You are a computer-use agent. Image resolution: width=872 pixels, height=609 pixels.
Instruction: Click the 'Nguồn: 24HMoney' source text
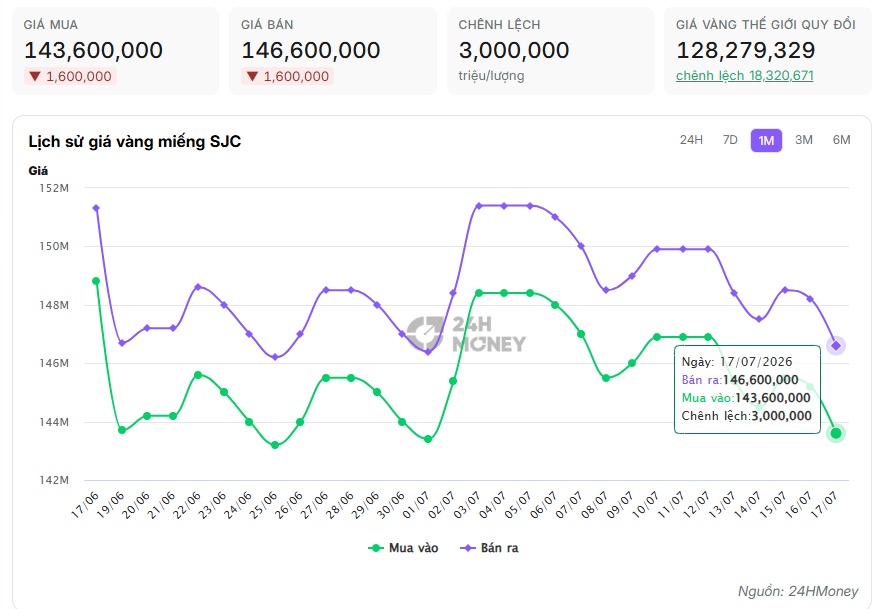tap(798, 591)
